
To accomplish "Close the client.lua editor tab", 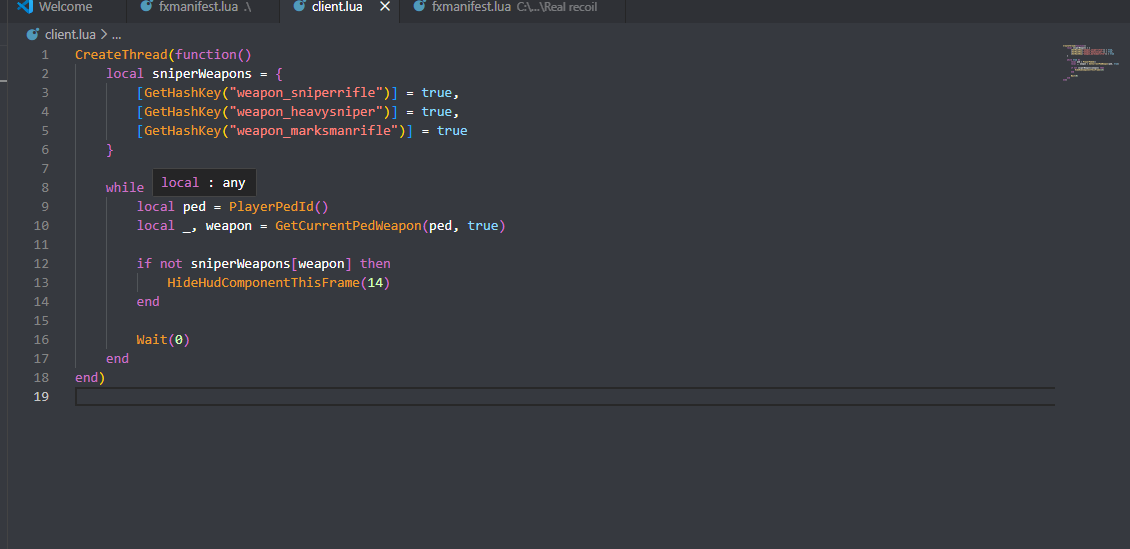I will [x=385, y=7].
